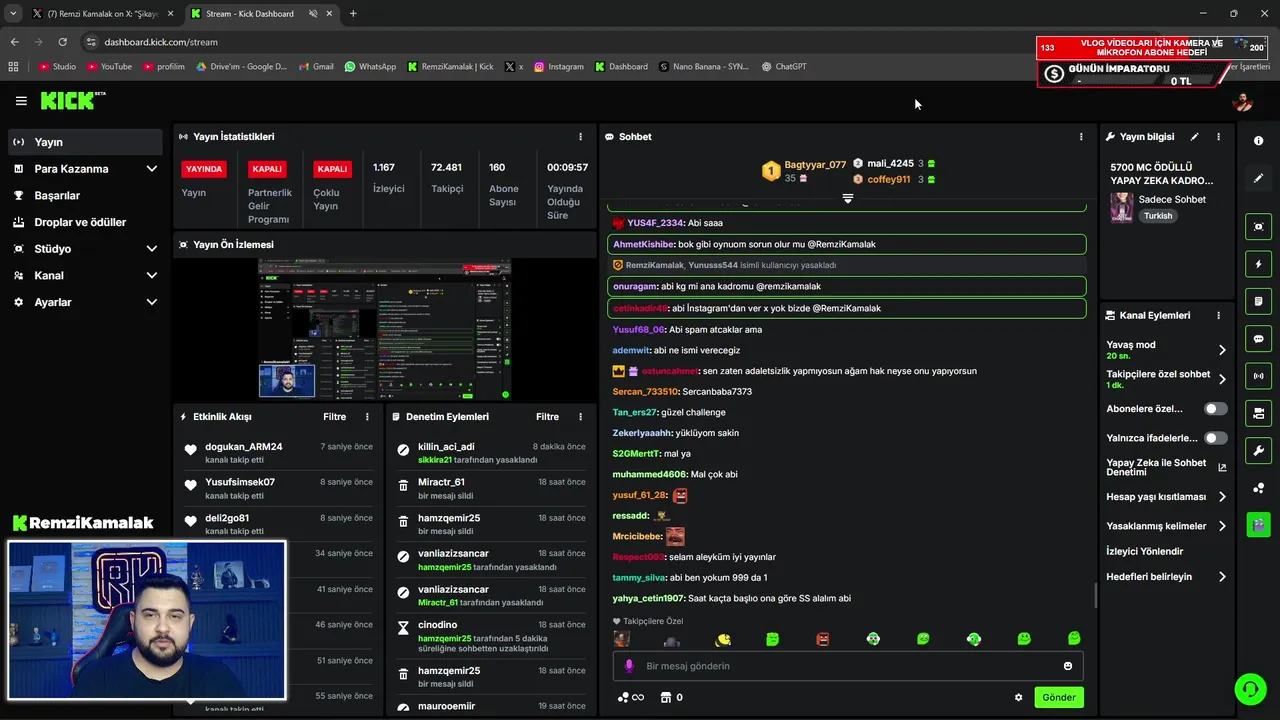1280x720 pixels.
Task: Click the purple microphone icon in chat input
Action: pyautogui.click(x=629, y=666)
